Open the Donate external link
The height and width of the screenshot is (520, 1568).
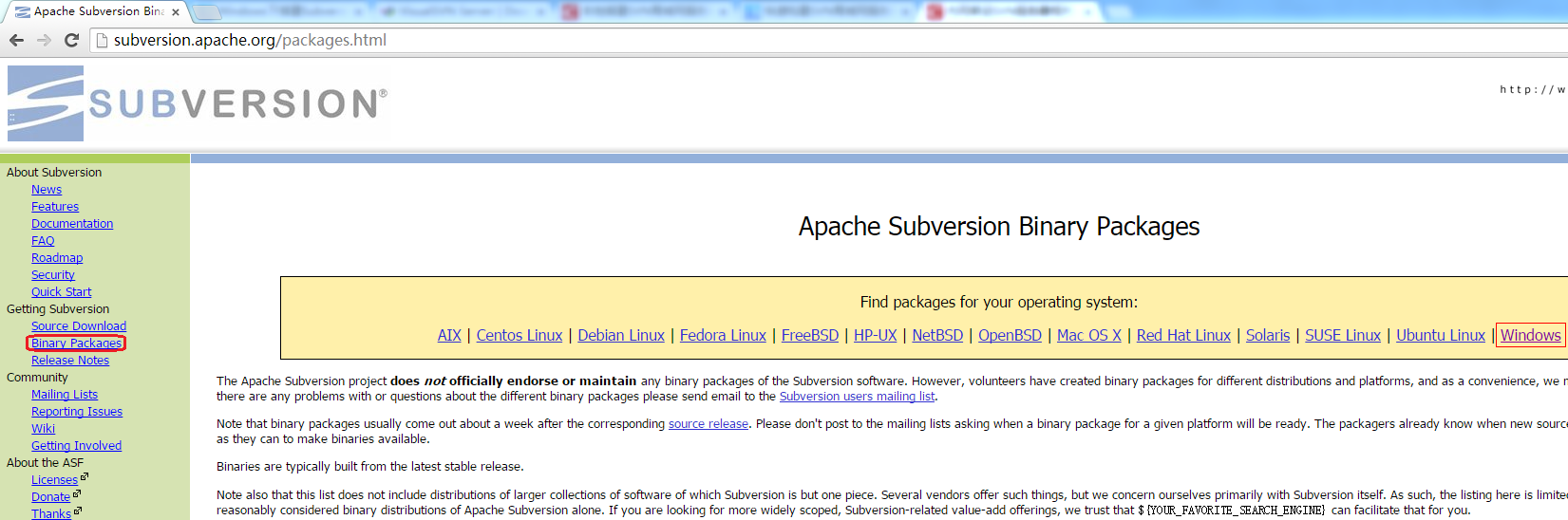51,497
